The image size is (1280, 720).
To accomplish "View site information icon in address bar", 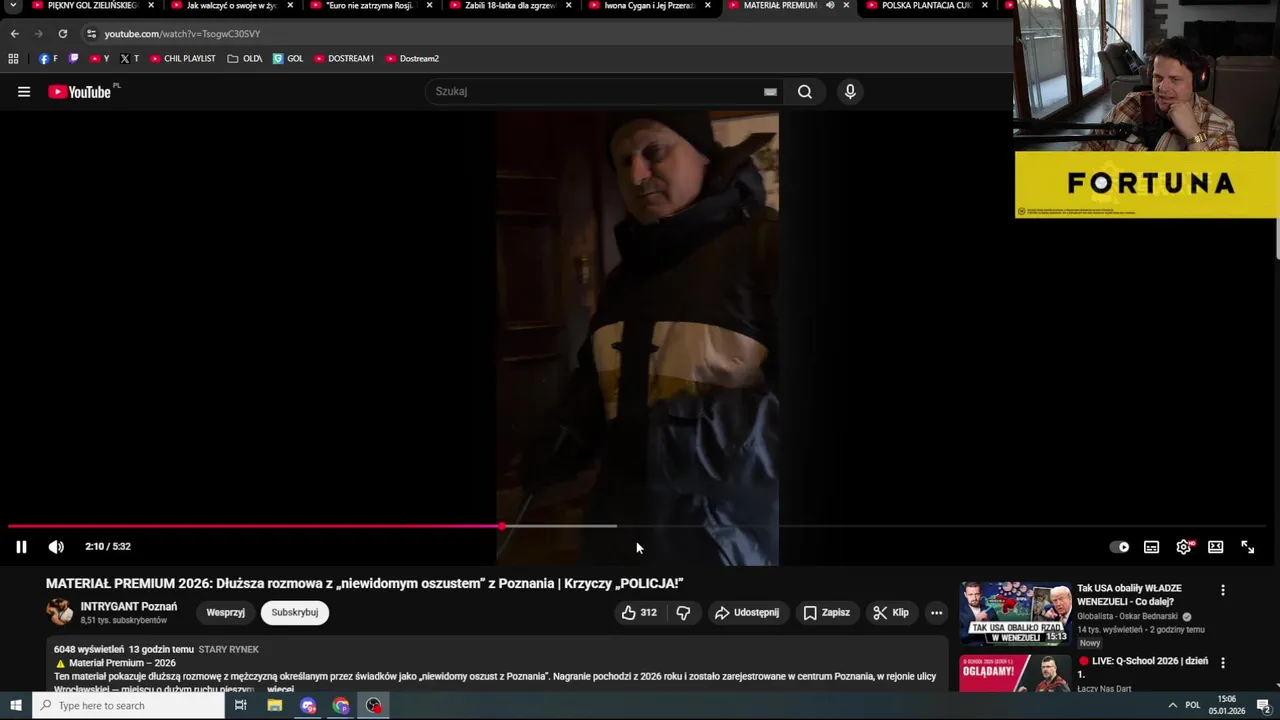I will [x=91, y=34].
